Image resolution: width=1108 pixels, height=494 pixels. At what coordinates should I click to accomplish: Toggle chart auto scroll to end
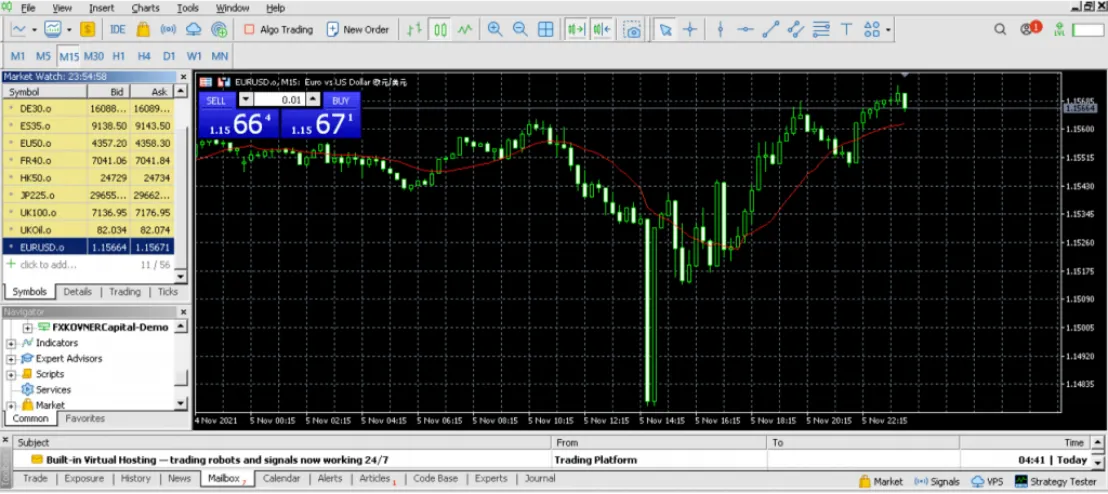(x=576, y=30)
